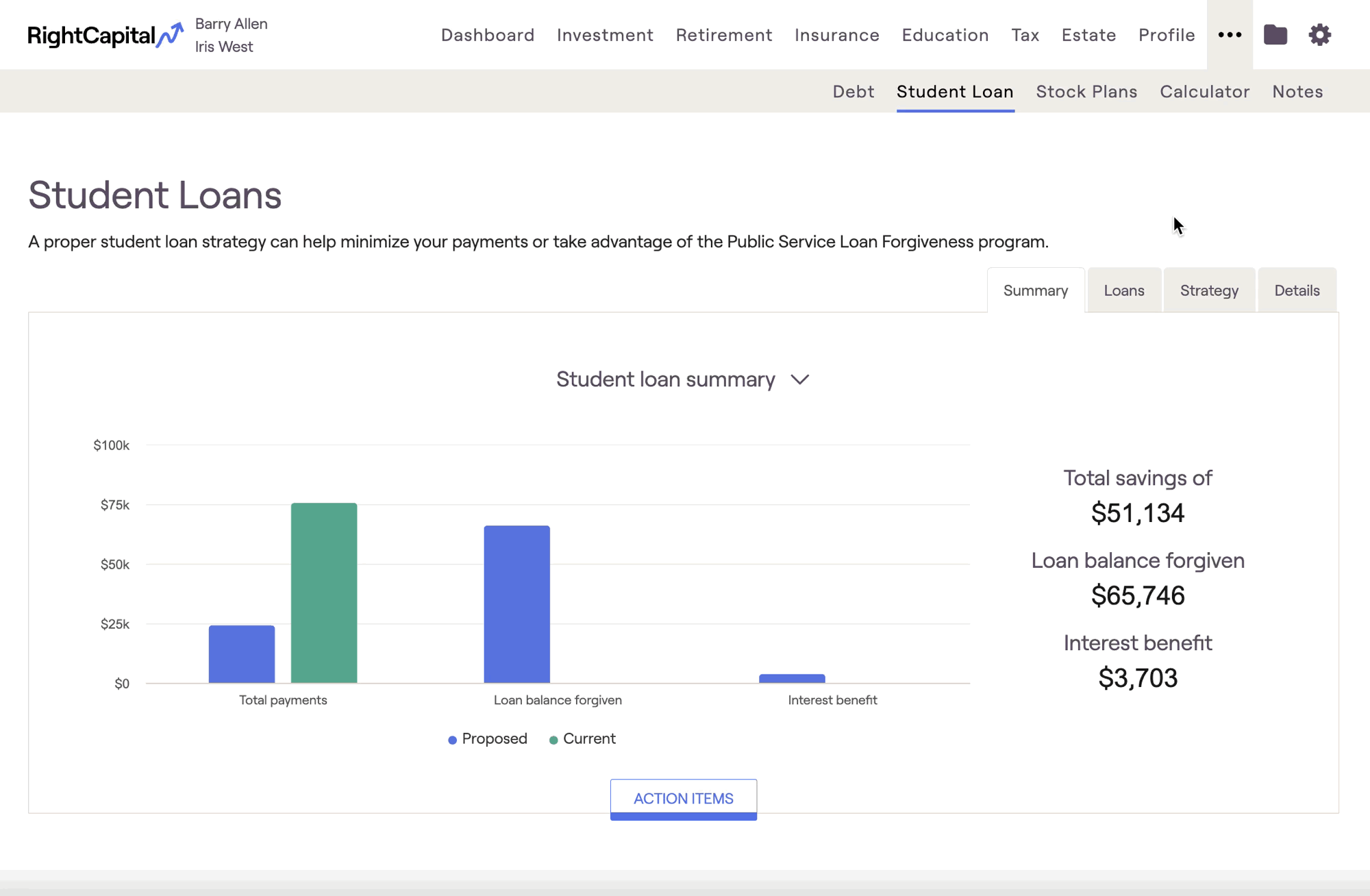Screen dimensions: 1370x896
Task: Open the Retirement menu item
Action: click(723, 35)
